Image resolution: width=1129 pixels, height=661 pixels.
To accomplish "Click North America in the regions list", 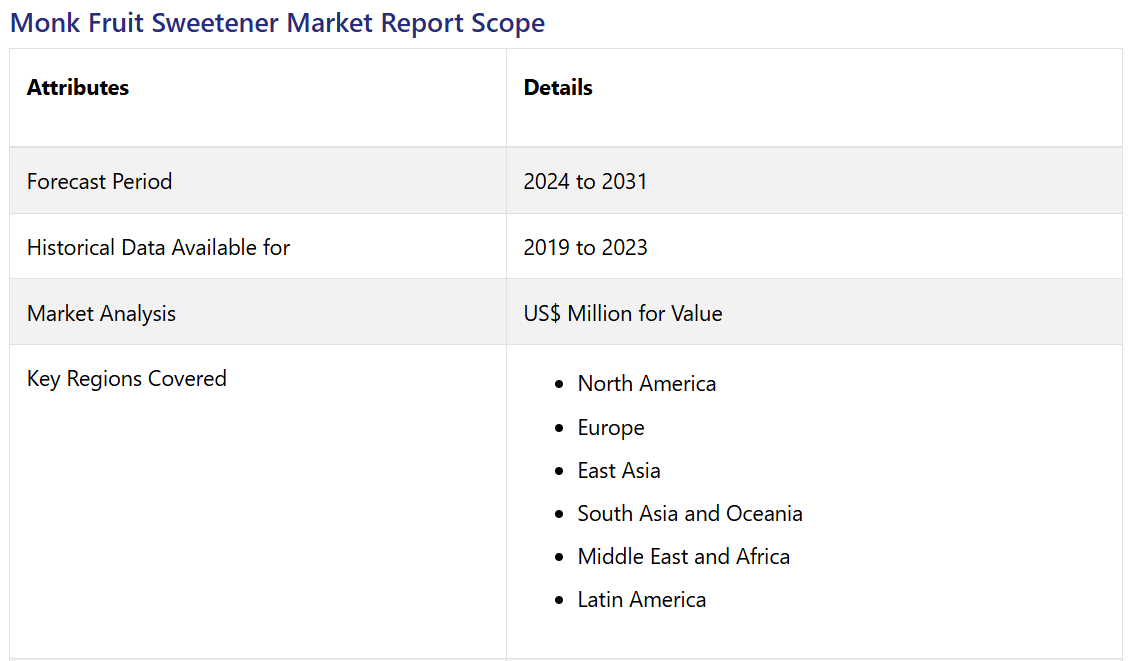I will click(646, 384).
